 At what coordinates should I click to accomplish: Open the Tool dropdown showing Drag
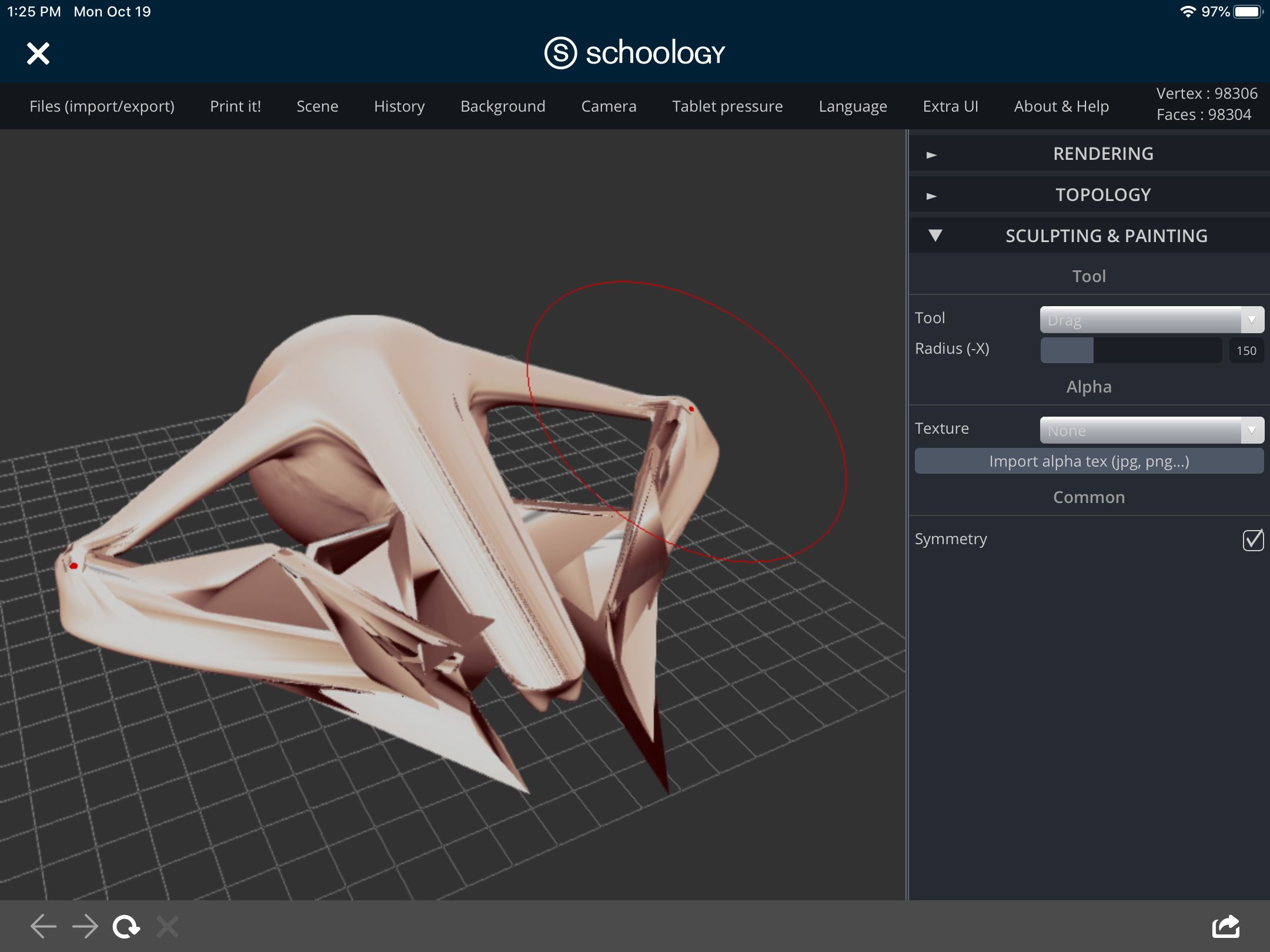coord(1151,320)
